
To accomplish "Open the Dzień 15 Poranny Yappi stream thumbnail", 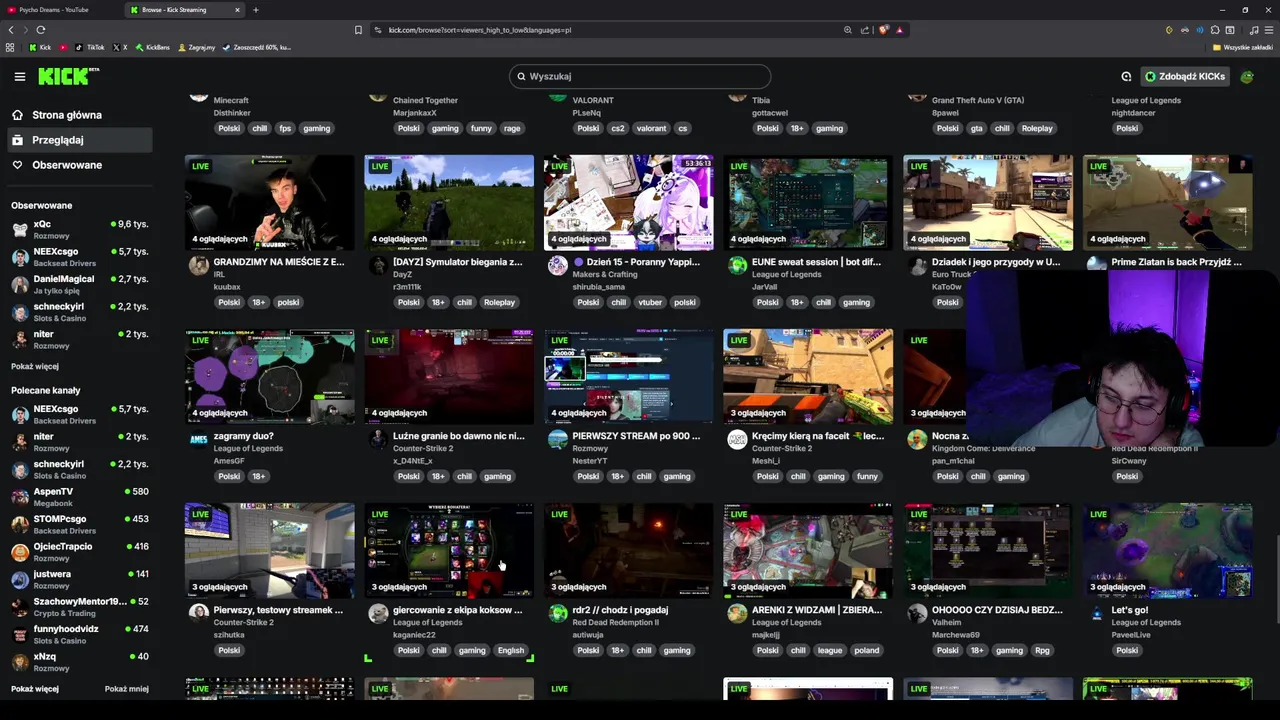I will pyautogui.click(x=628, y=202).
